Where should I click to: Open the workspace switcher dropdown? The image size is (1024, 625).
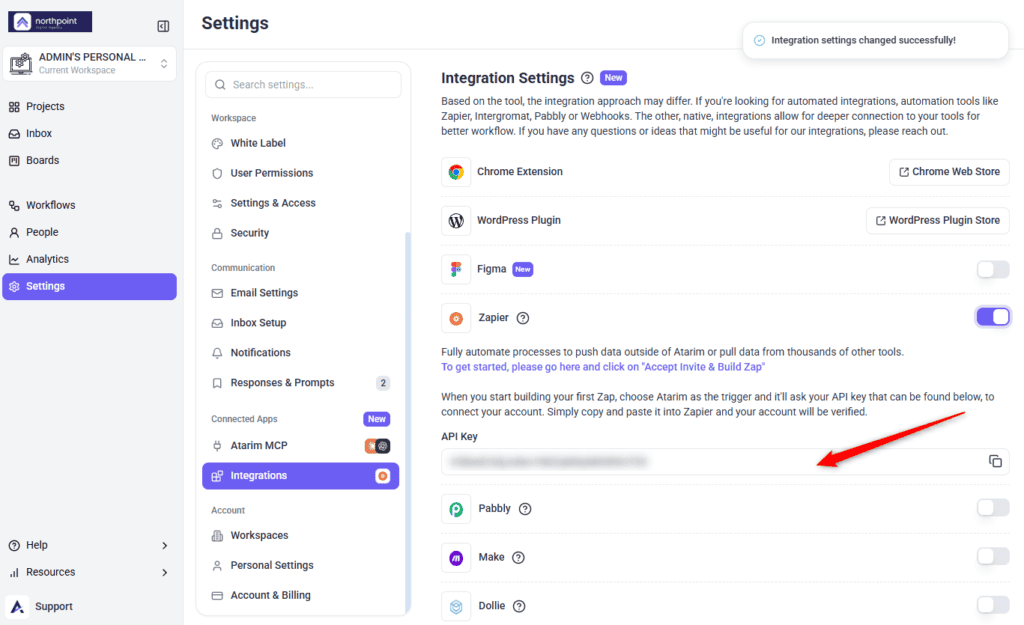click(x=89, y=63)
